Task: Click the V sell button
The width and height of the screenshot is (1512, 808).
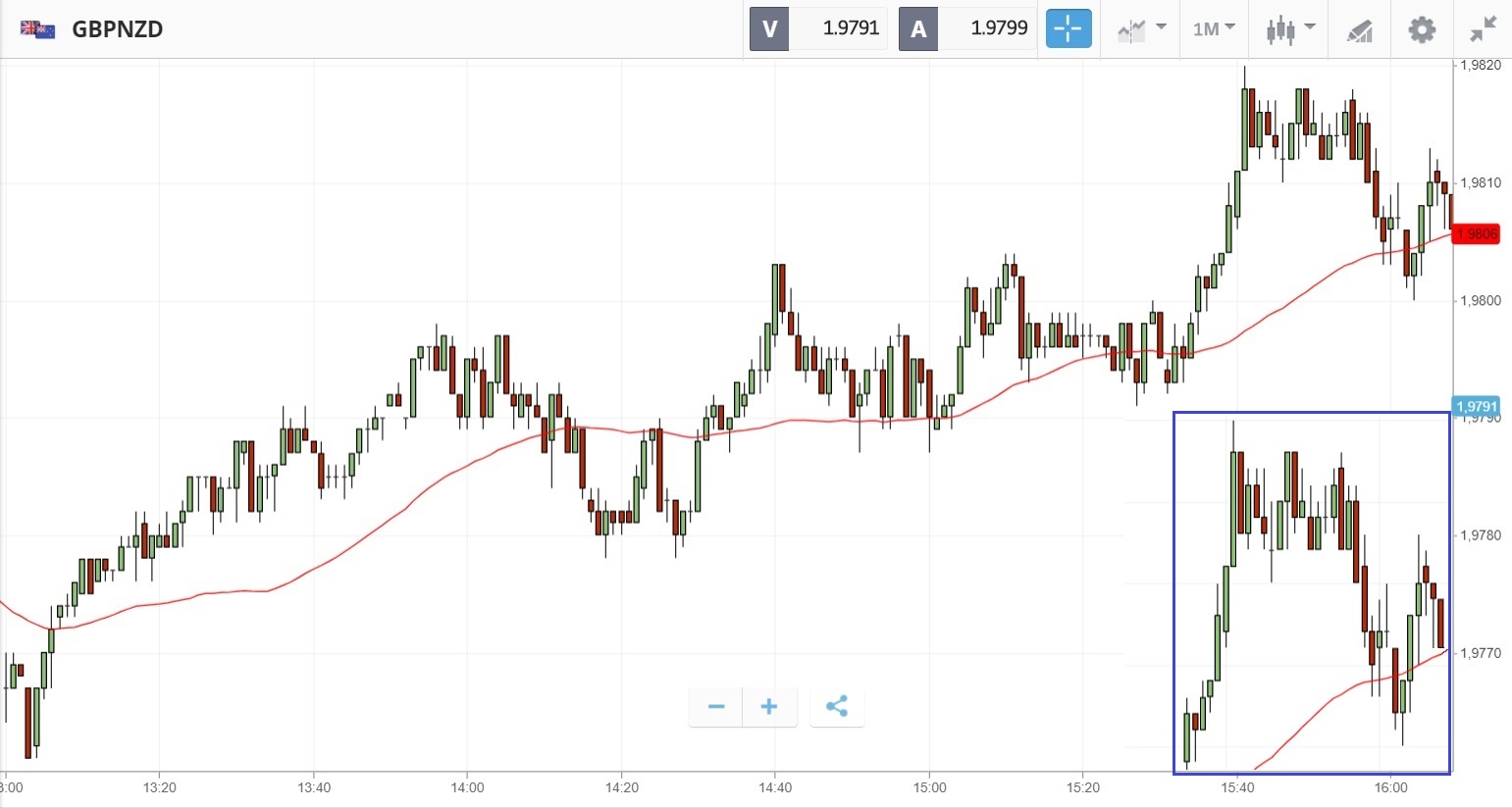Action: click(770, 29)
